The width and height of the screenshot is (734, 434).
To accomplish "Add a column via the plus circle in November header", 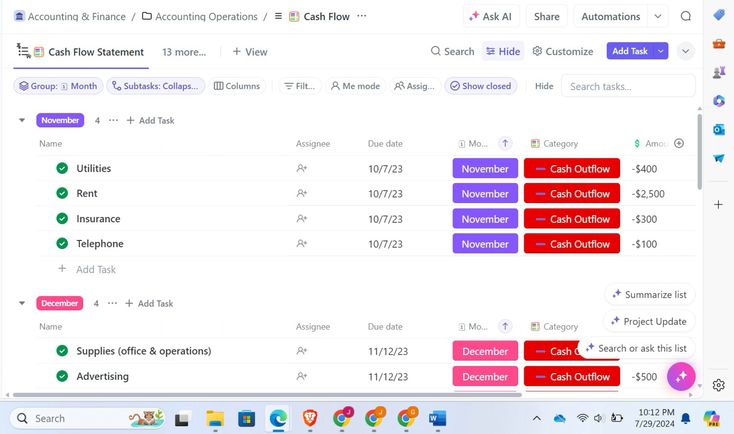I will [x=679, y=143].
